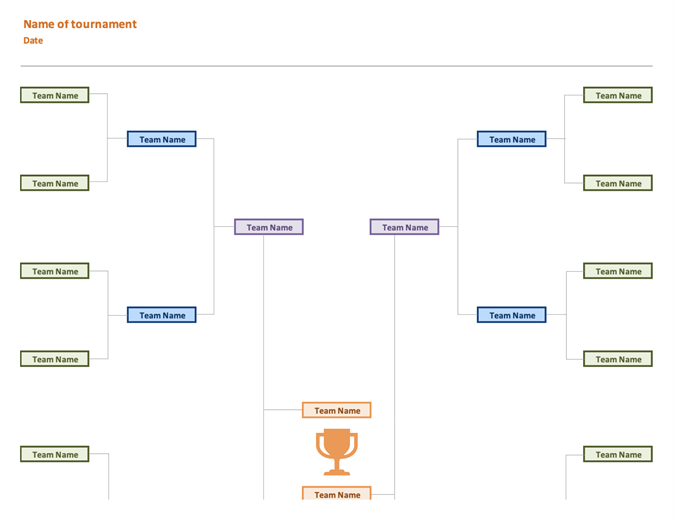
Task: Select the "Name of tournament" title text
Action: coord(80,24)
